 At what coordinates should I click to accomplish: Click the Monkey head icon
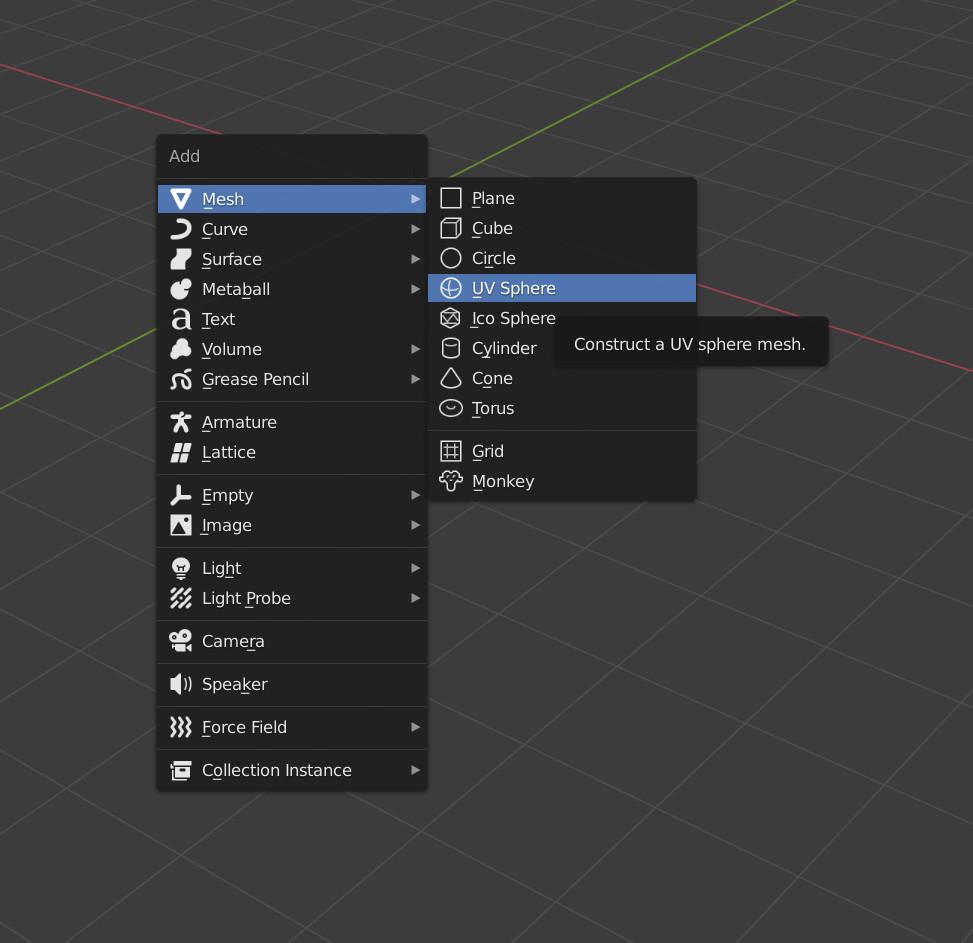click(451, 481)
